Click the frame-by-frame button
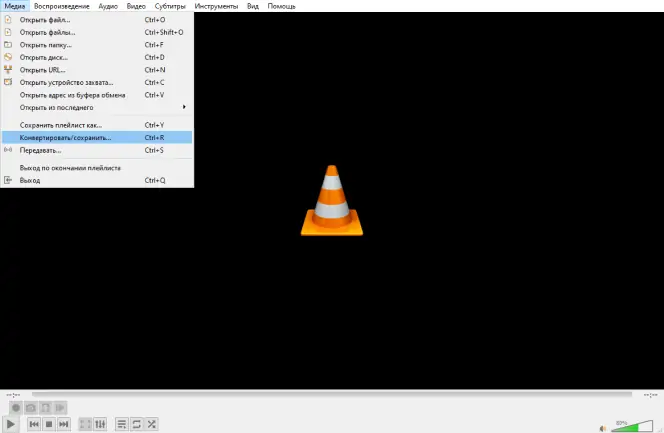Viewport: 664px width, 433px height. click(60, 408)
